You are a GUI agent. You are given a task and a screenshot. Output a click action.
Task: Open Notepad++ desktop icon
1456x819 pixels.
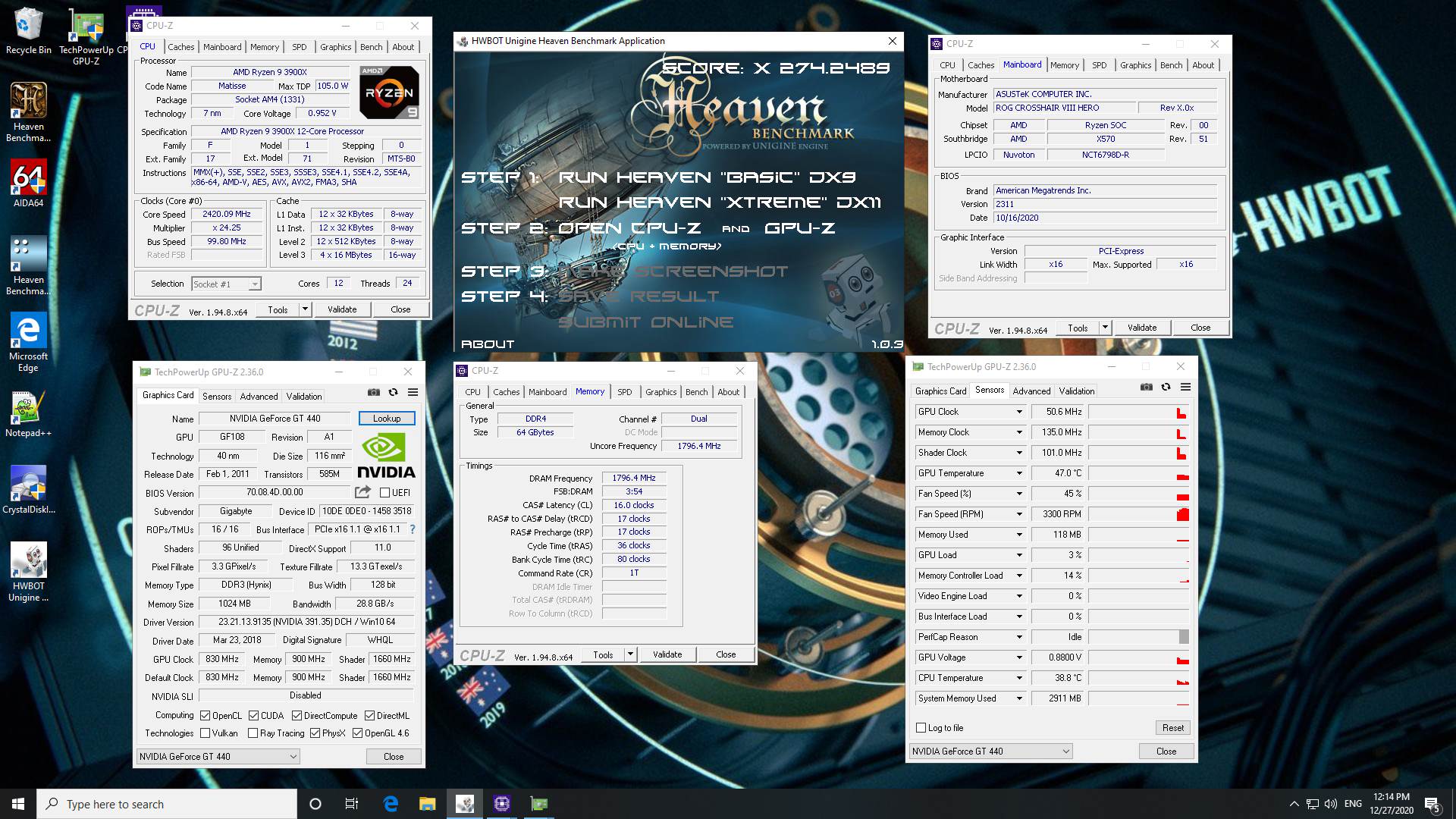pyautogui.click(x=28, y=414)
